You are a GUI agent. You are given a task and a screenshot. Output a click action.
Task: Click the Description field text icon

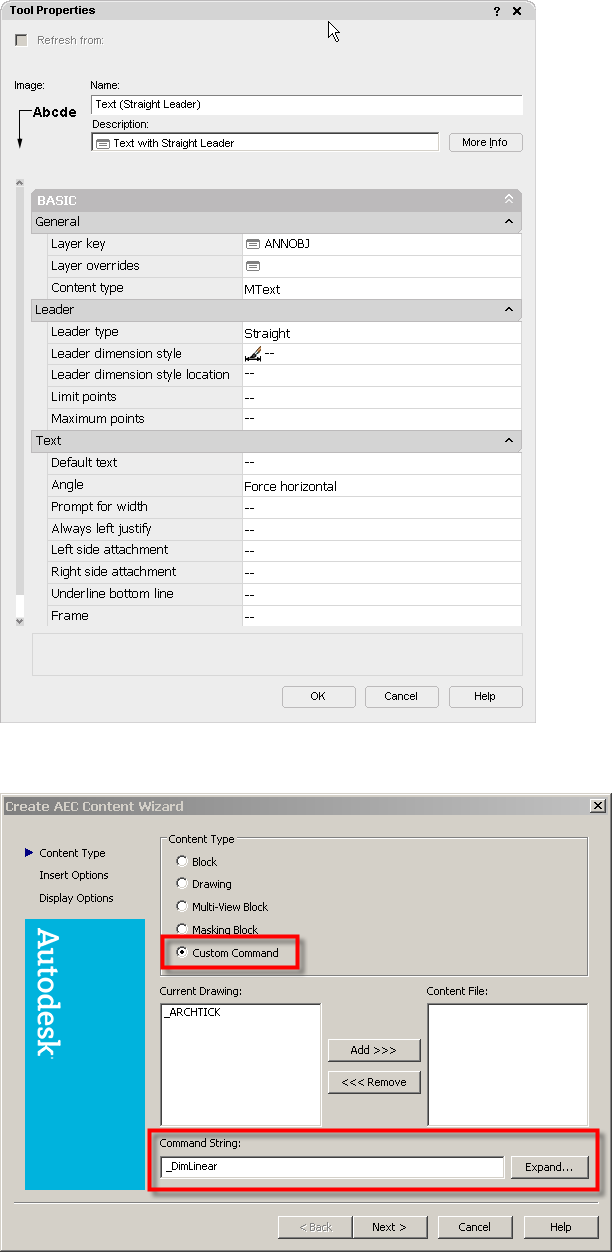pyautogui.click(x=102, y=143)
